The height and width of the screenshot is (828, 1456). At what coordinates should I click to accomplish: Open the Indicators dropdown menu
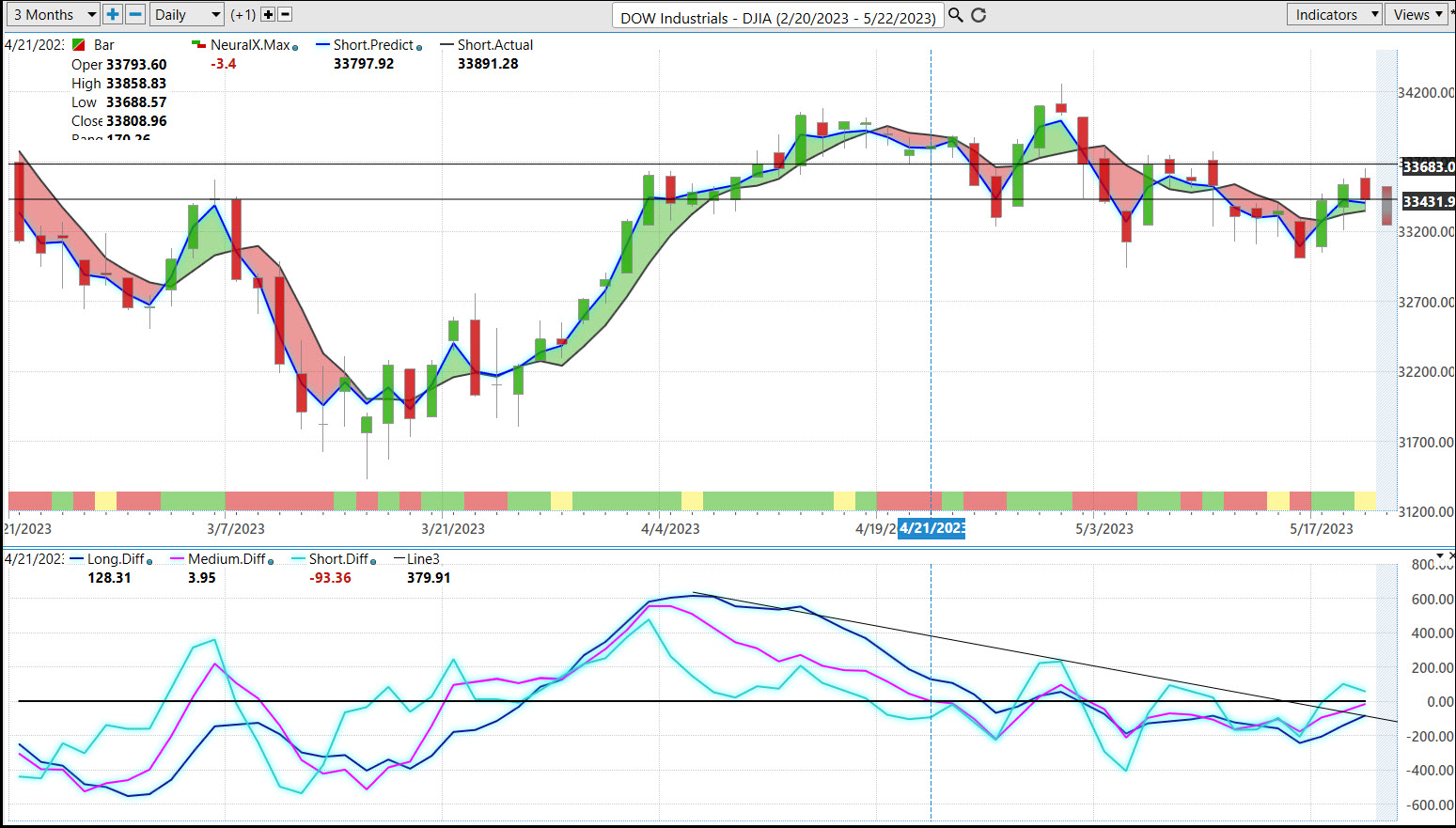point(1334,14)
